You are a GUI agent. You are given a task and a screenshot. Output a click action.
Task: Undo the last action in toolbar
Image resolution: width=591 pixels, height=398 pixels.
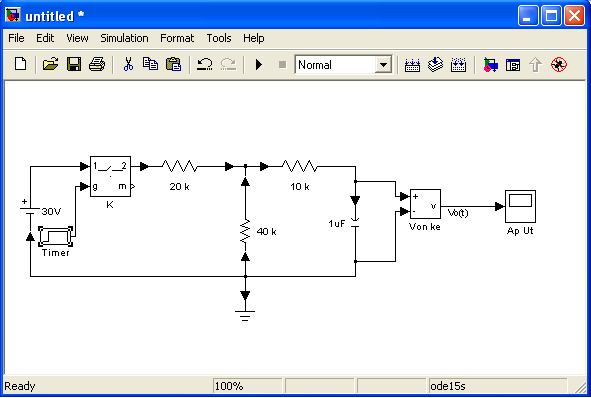[x=205, y=64]
